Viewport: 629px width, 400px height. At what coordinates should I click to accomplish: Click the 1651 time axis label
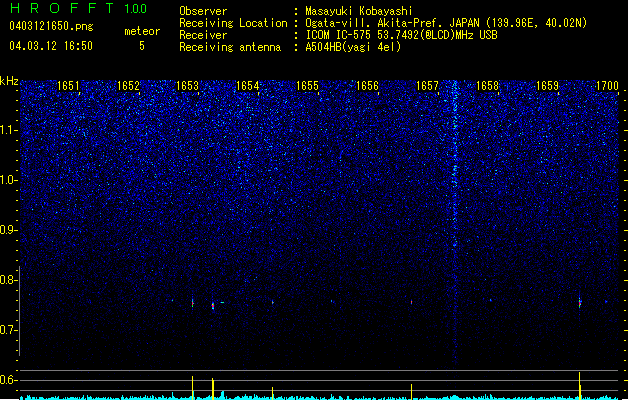(x=68, y=86)
